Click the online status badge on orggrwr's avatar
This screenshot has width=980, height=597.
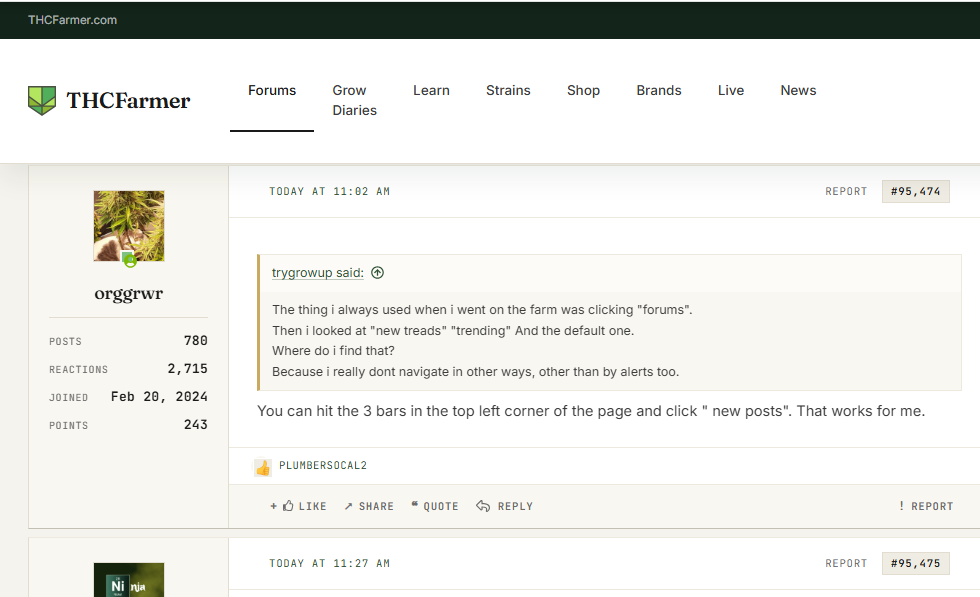point(130,261)
